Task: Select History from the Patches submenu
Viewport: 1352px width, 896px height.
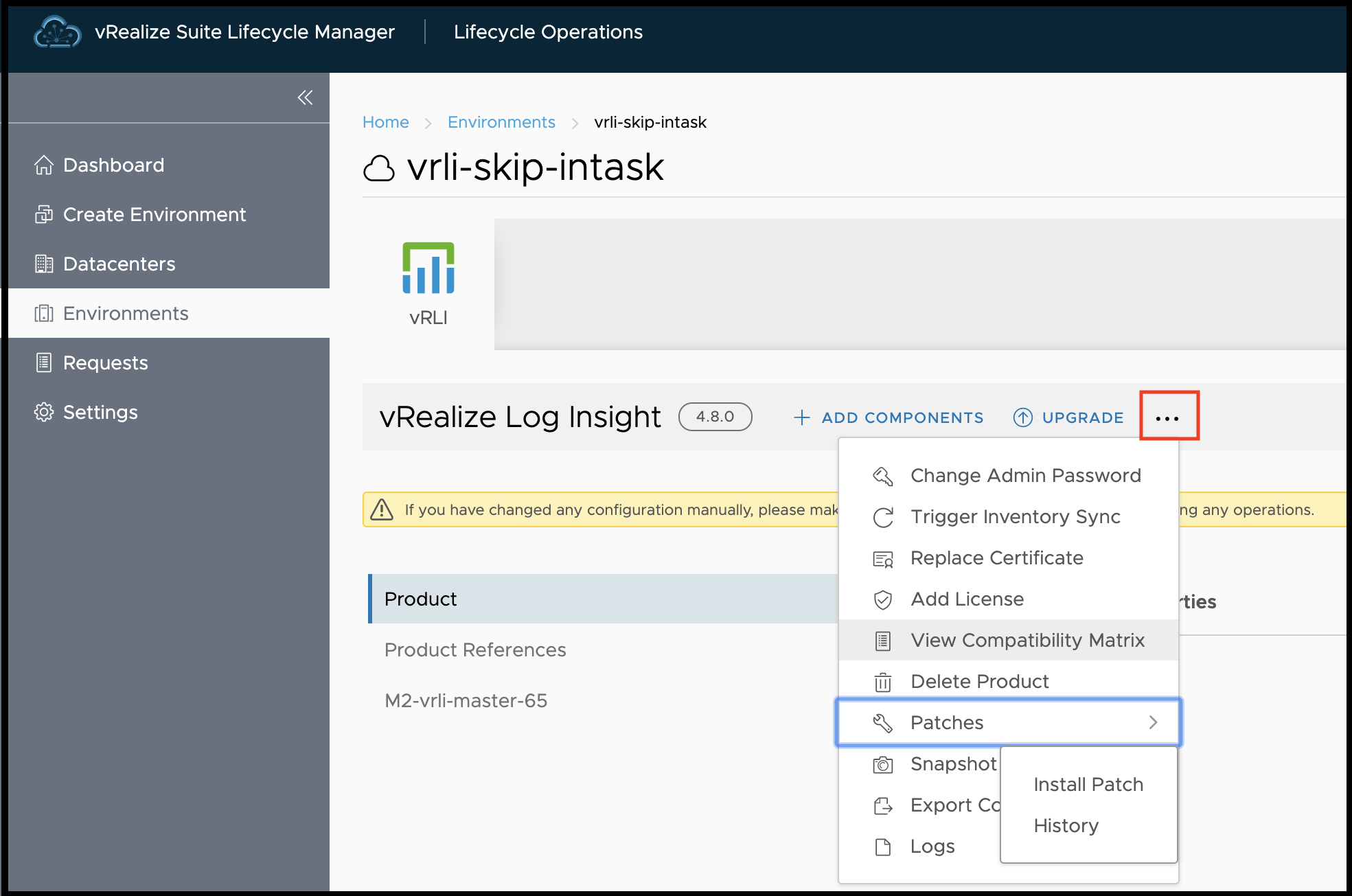Action: 1066,825
